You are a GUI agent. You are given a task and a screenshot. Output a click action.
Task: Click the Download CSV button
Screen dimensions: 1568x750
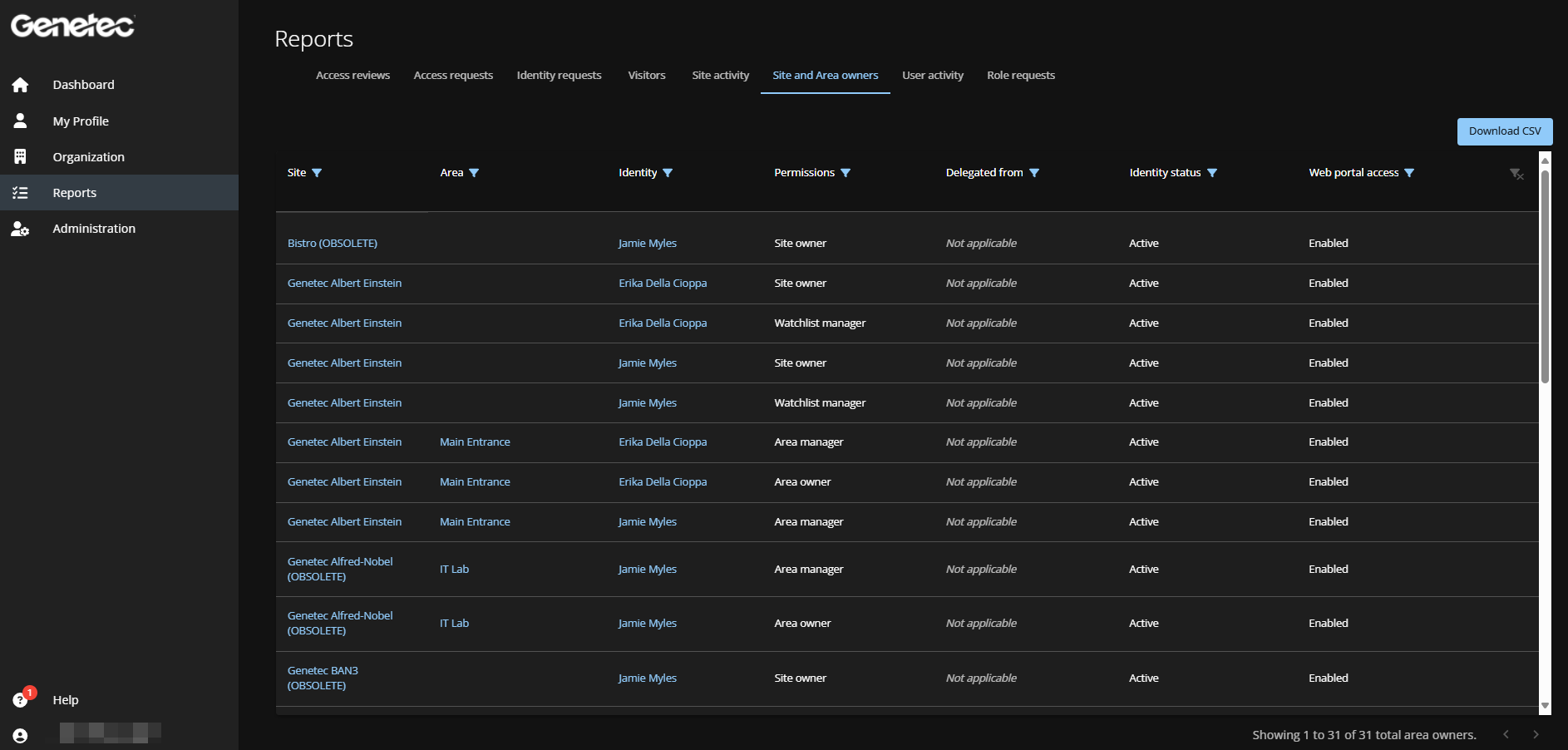[1504, 131]
